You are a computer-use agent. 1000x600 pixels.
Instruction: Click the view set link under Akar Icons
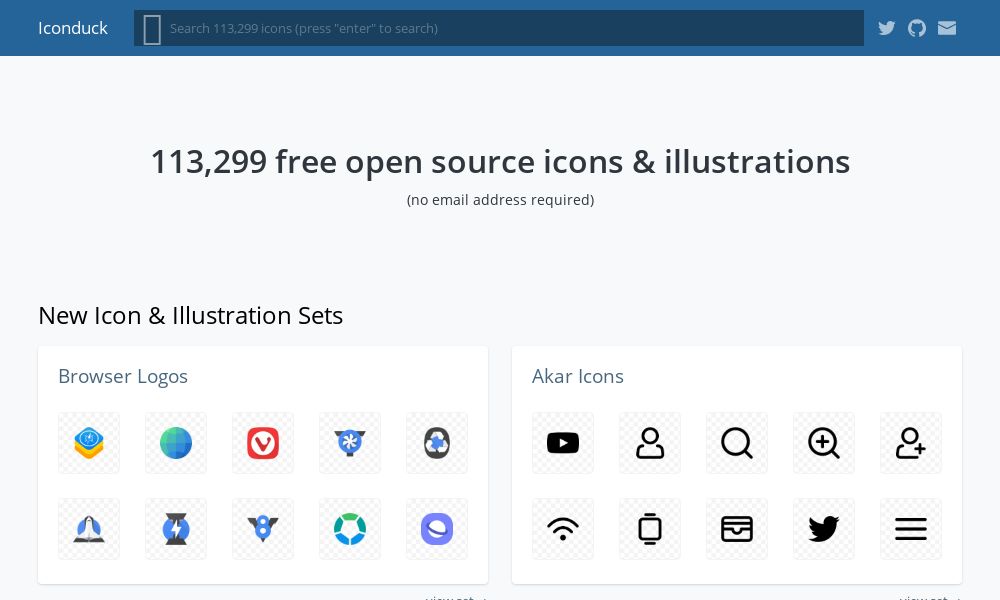tap(930, 597)
